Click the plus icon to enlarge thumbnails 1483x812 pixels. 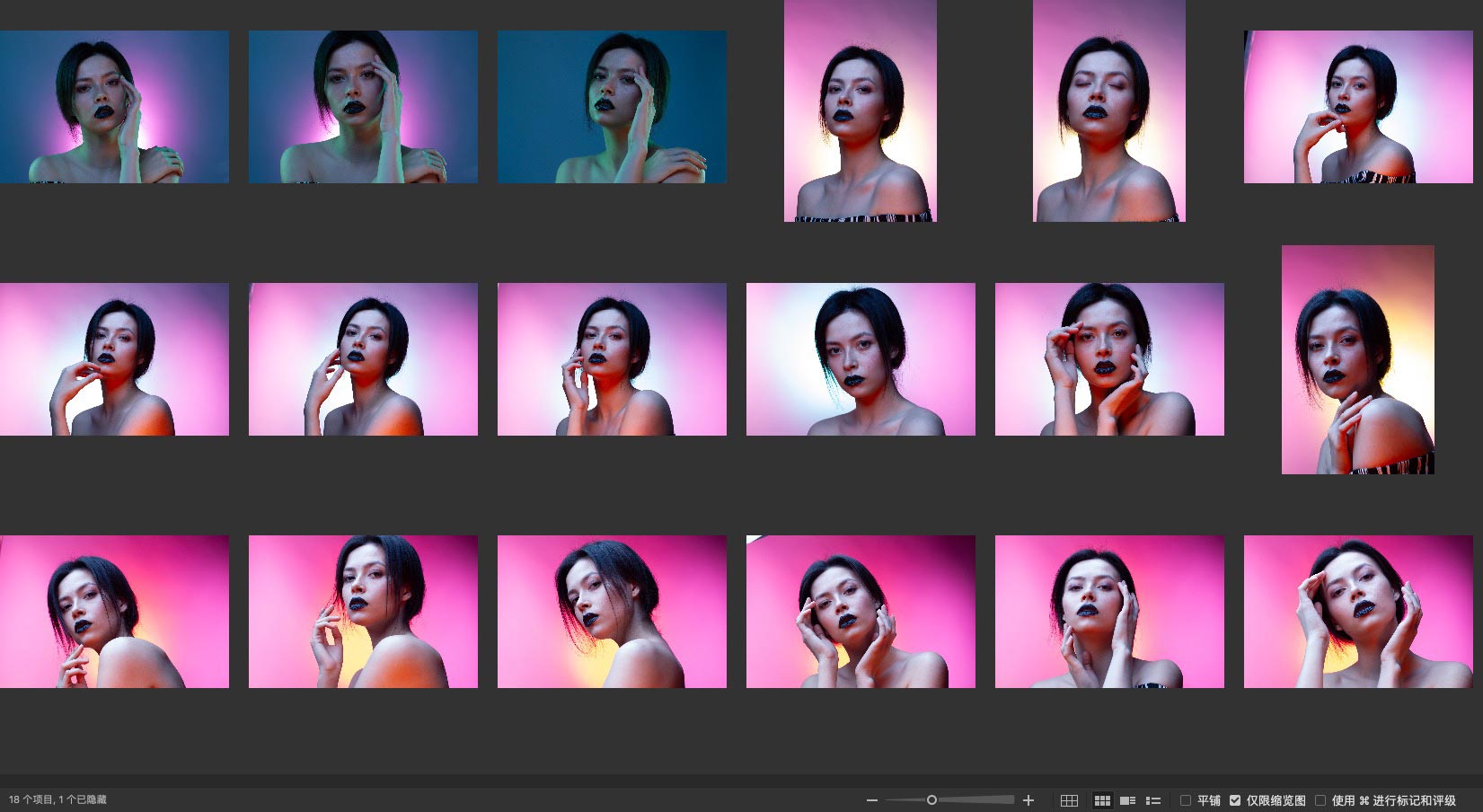1028,800
